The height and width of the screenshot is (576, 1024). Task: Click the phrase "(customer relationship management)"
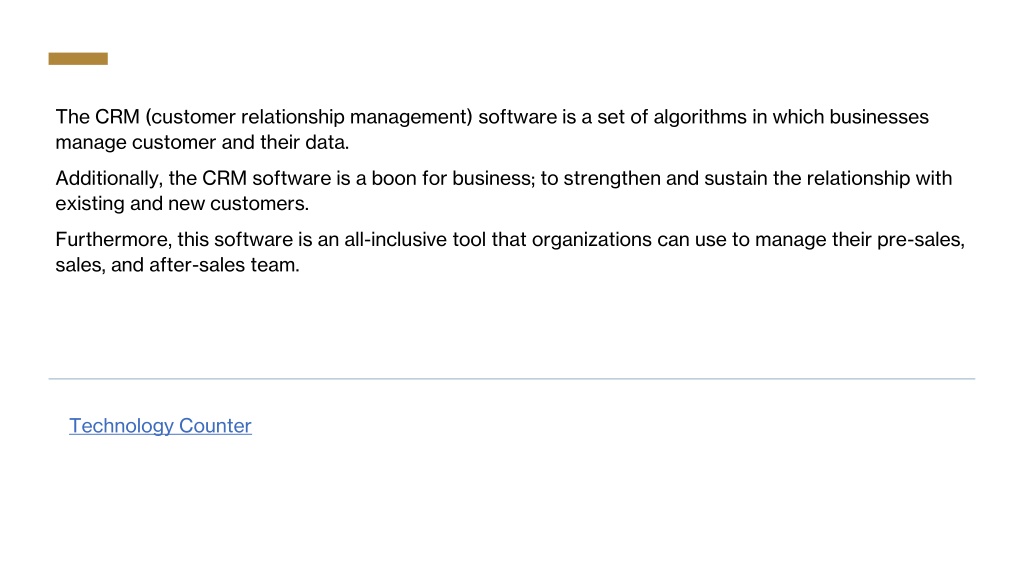pyautogui.click(x=309, y=117)
